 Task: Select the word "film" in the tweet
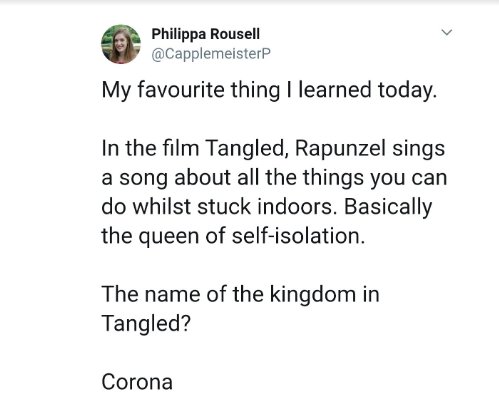click(x=181, y=148)
